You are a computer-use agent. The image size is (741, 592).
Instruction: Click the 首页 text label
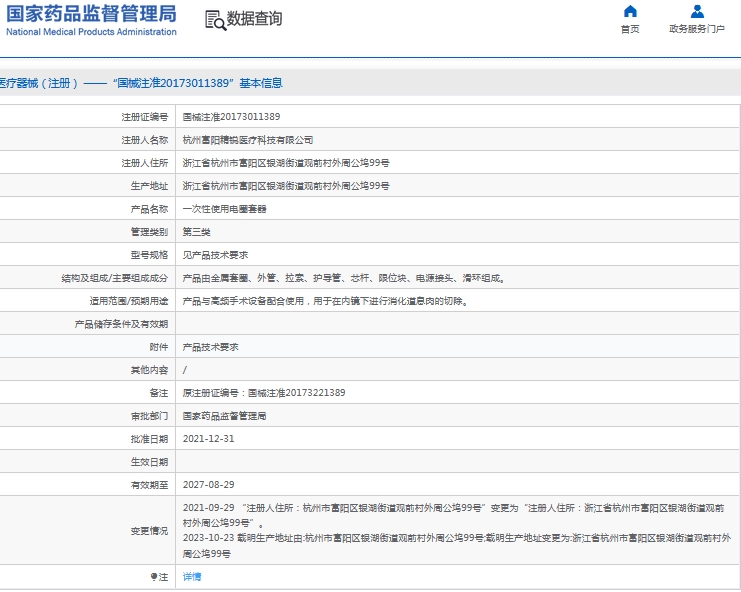coord(630,29)
